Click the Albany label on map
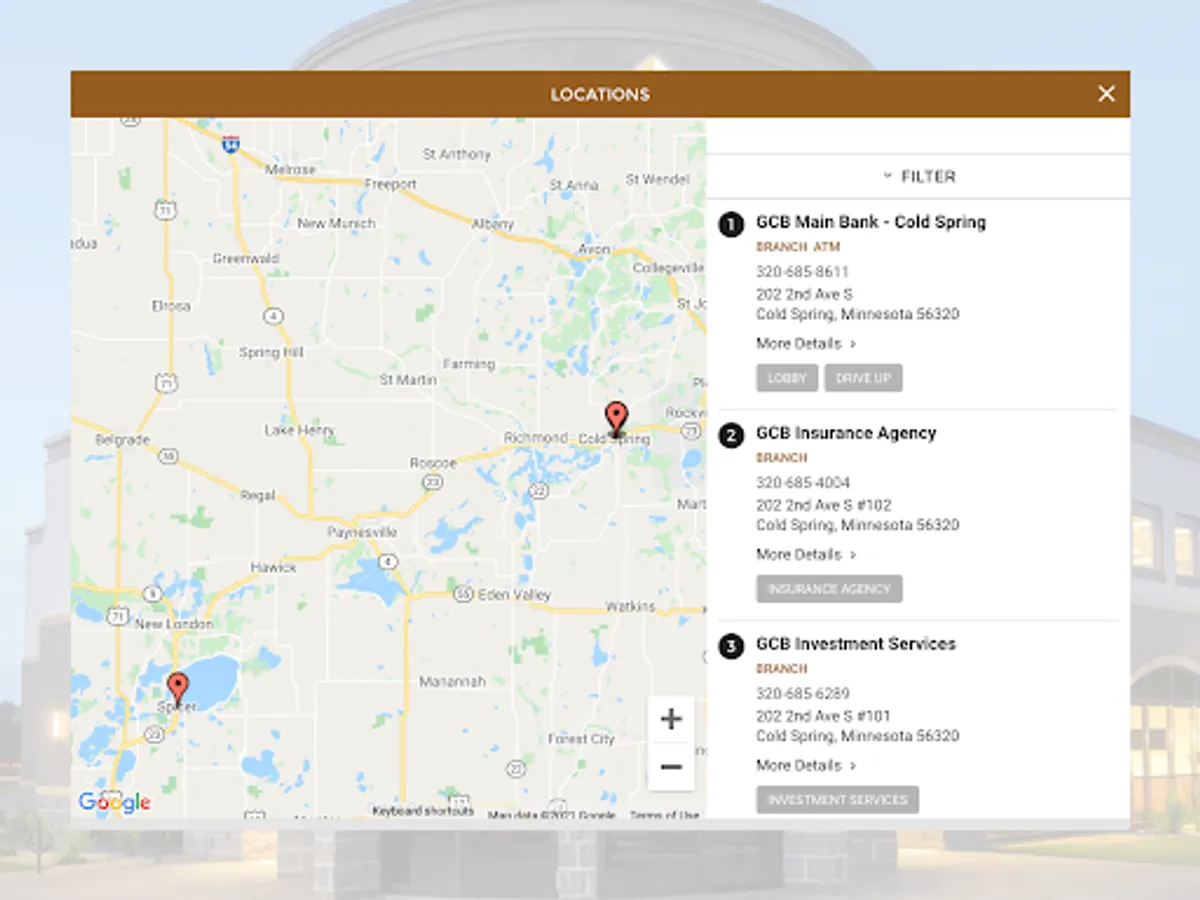This screenshot has height=900, width=1200. [492, 224]
